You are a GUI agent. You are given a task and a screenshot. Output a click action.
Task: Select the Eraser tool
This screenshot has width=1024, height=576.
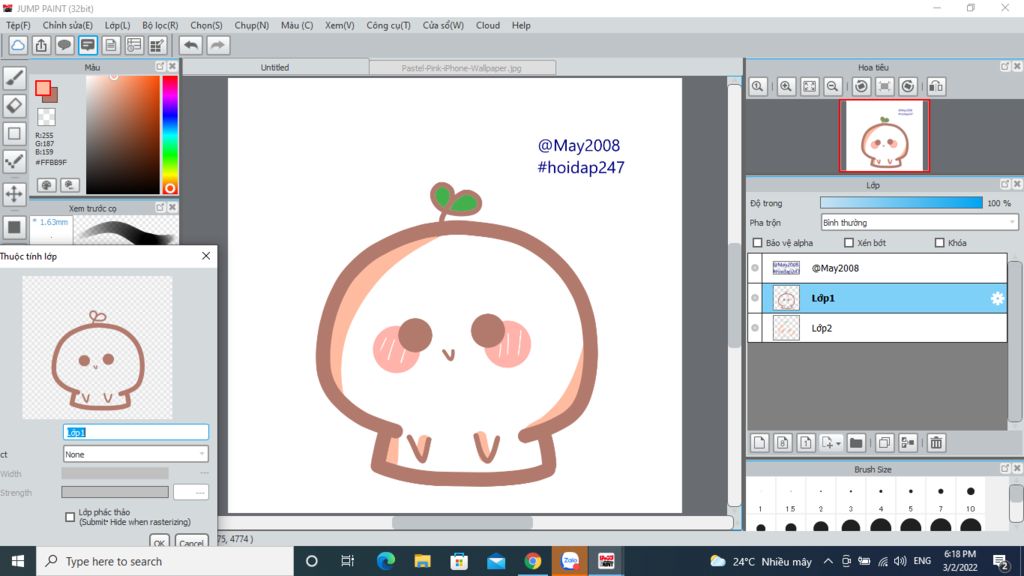(14, 106)
